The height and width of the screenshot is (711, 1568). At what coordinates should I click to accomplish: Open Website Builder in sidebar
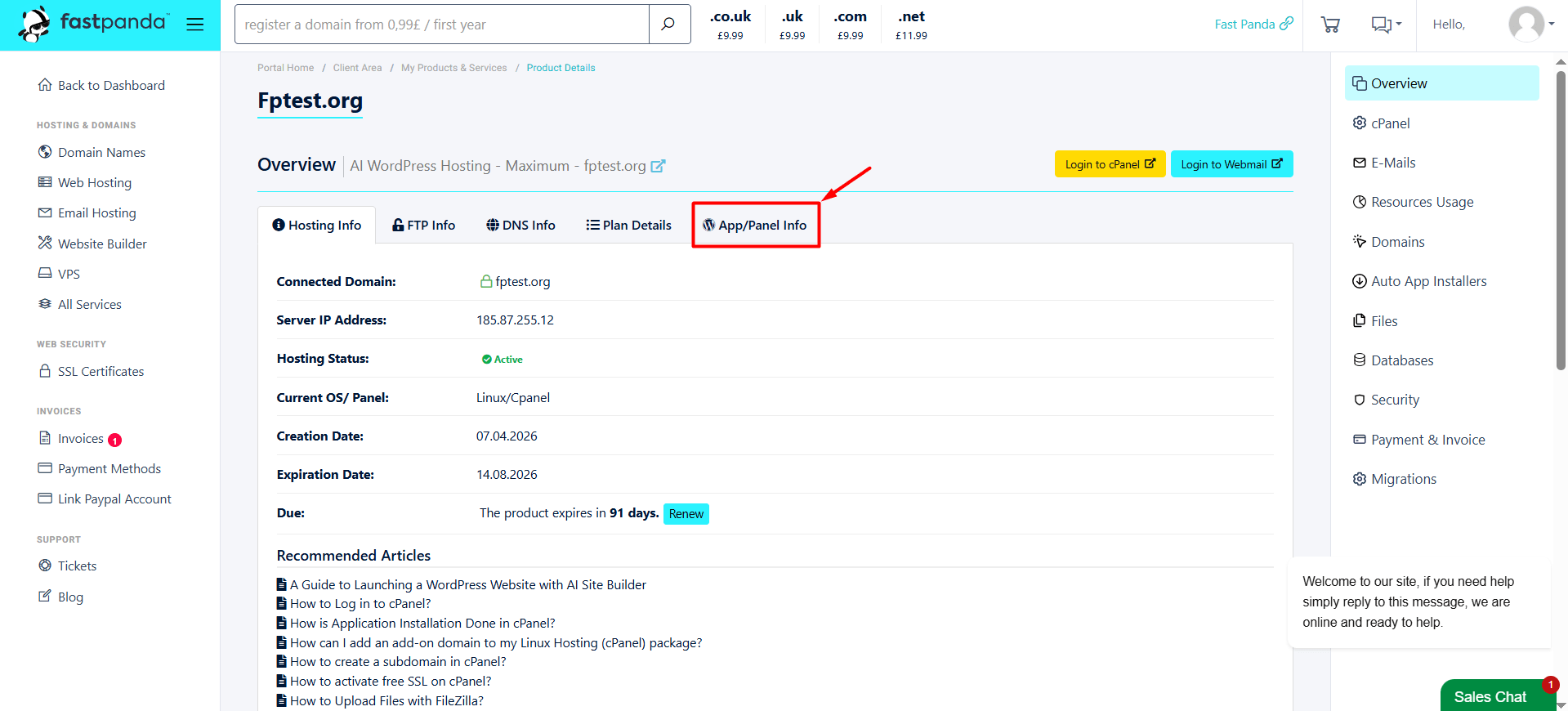92,244
